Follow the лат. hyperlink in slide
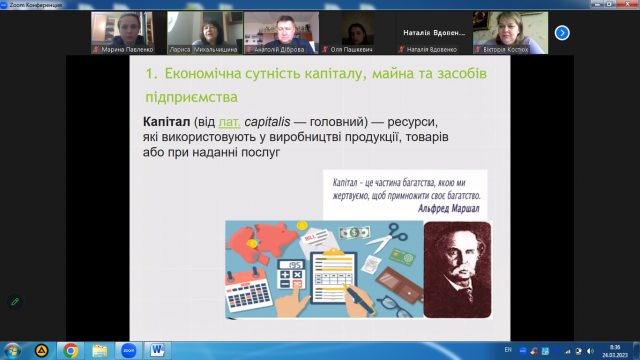Screen dimensions: 640x360 click(229, 122)
